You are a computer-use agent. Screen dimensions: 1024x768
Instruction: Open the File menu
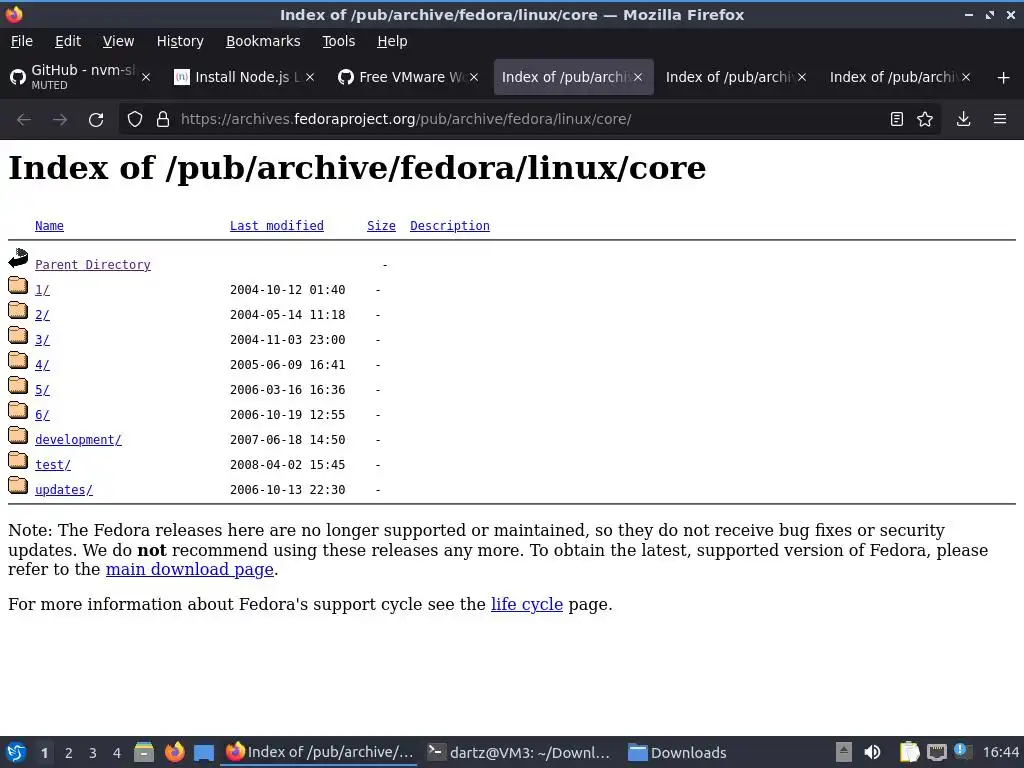[22, 41]
